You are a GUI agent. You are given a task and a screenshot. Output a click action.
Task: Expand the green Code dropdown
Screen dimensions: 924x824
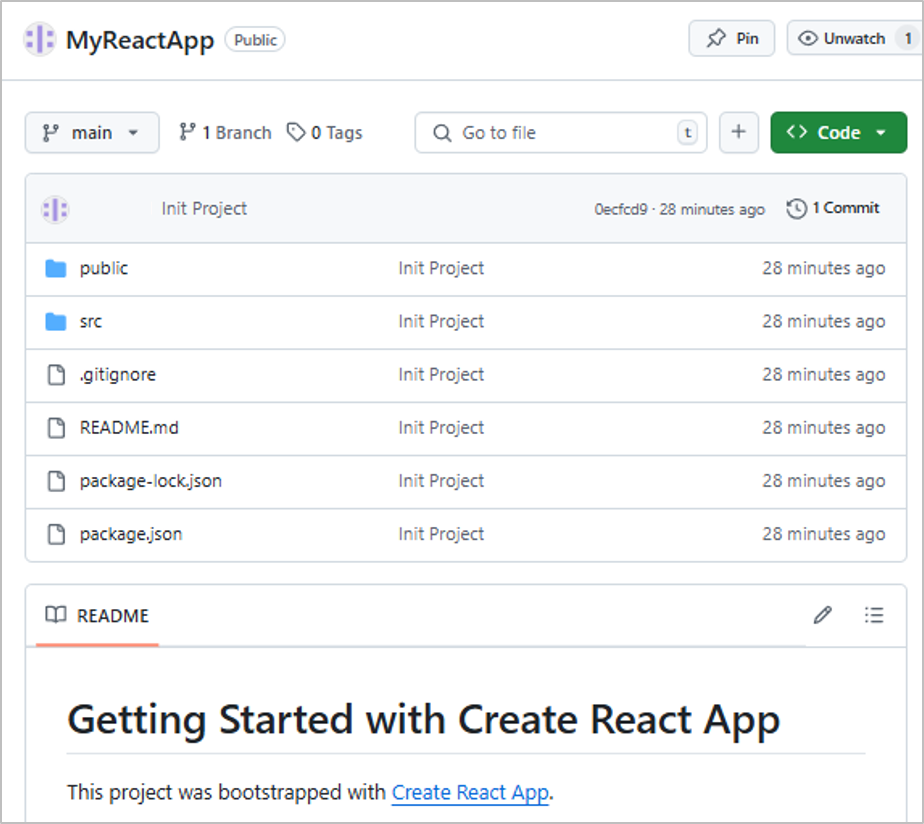click(x=838, y=133)
